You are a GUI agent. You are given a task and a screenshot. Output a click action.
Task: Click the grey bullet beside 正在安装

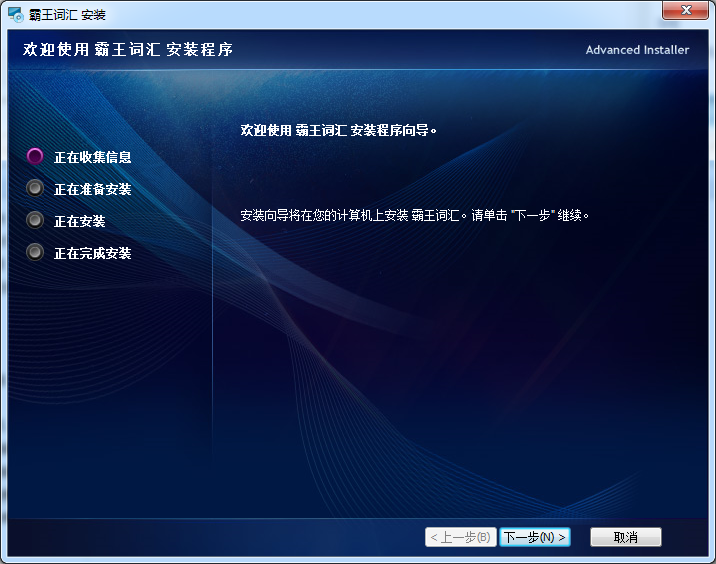click(35, 220)
